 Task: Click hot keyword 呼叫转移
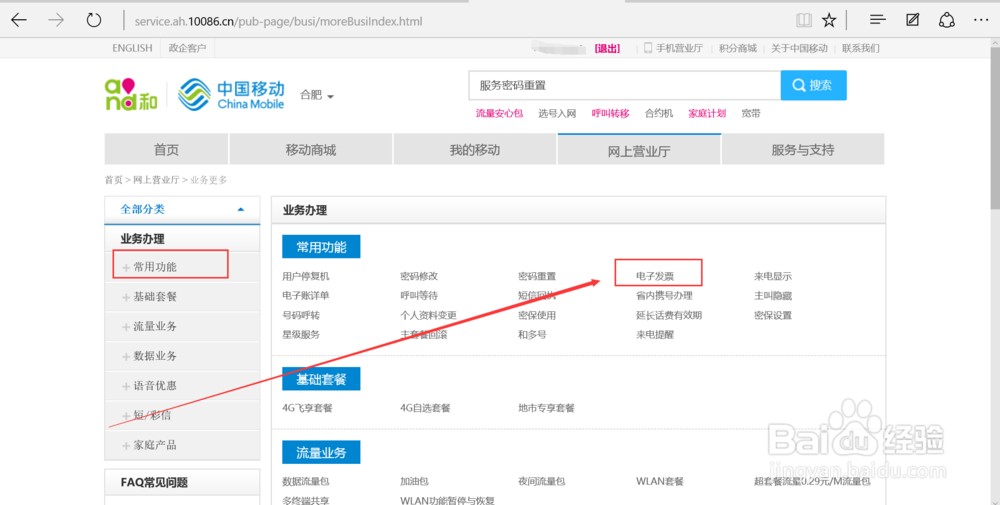point(610,113)
